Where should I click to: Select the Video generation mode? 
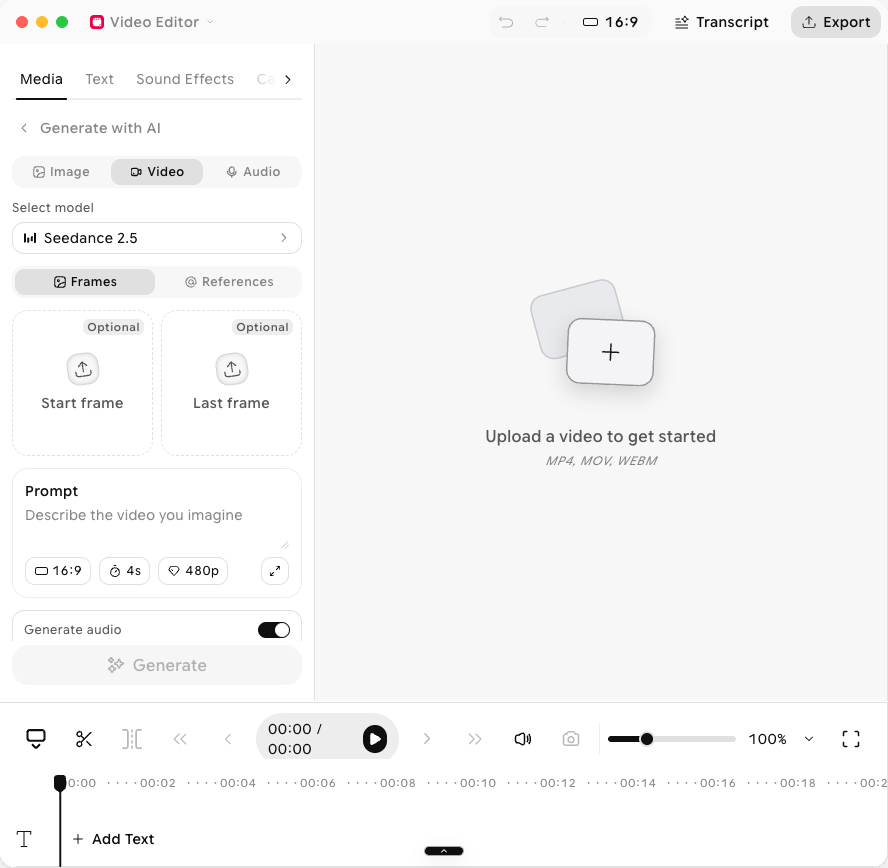tap(157, 172)
